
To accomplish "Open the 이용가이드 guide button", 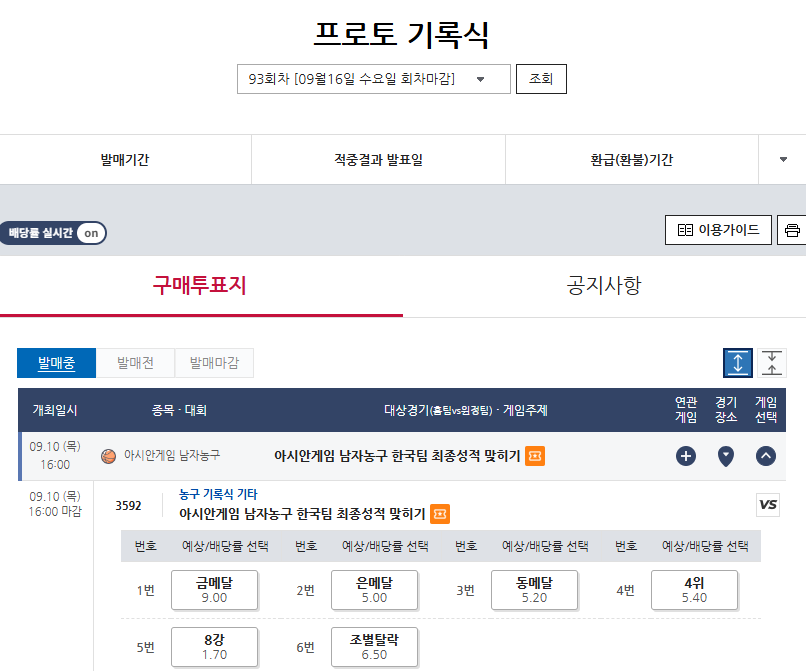I will click(x=718, y=230).
